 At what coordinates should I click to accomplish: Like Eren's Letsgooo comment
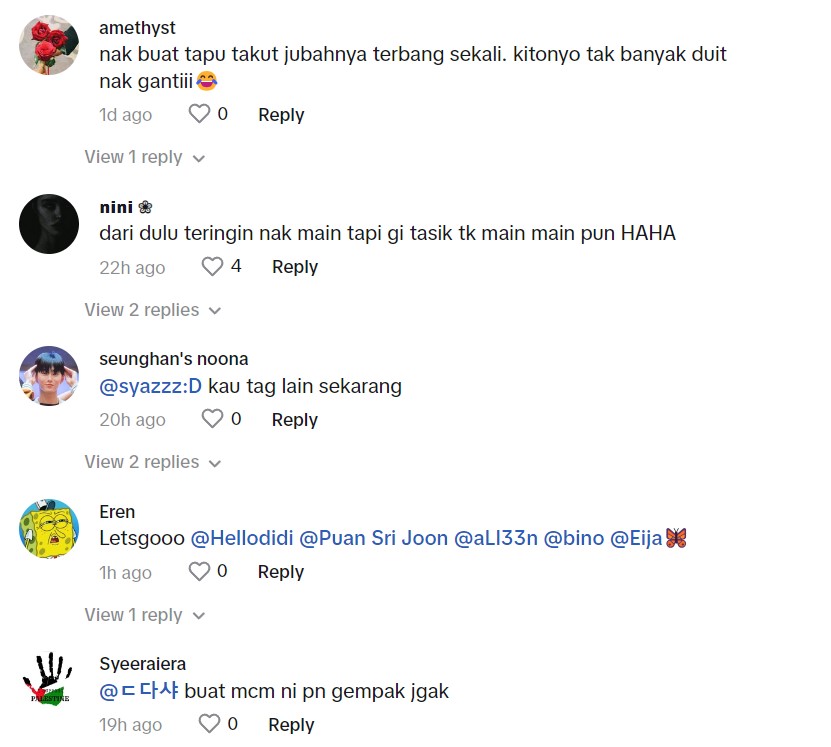pyautogui.click(x=199, y=572)
